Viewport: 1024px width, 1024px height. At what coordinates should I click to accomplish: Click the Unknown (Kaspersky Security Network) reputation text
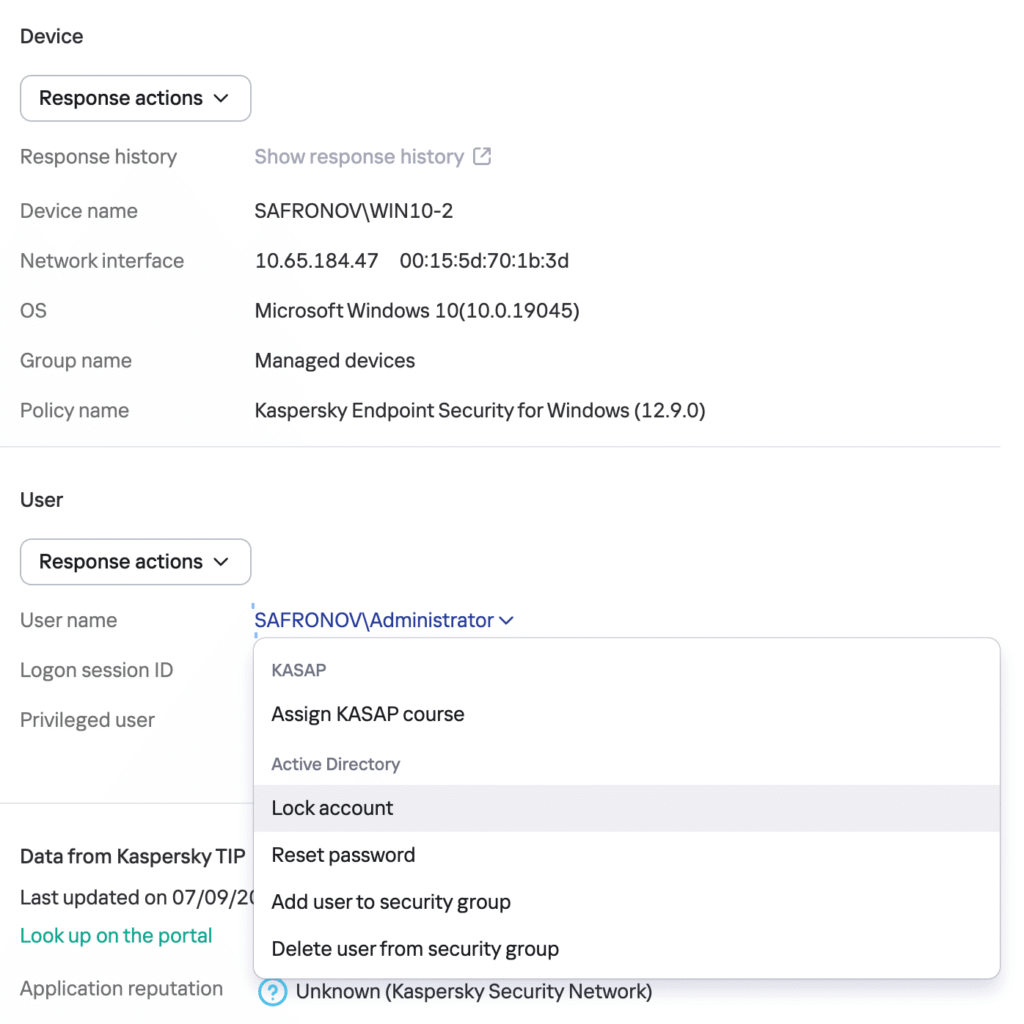474,992
